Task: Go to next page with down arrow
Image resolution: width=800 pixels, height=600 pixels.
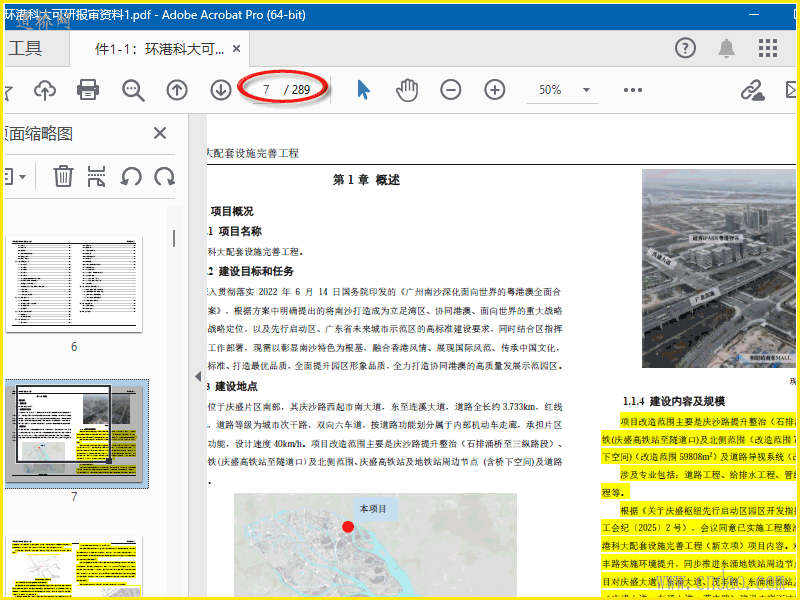Action: pyautogui.click(x=221, y=90)
